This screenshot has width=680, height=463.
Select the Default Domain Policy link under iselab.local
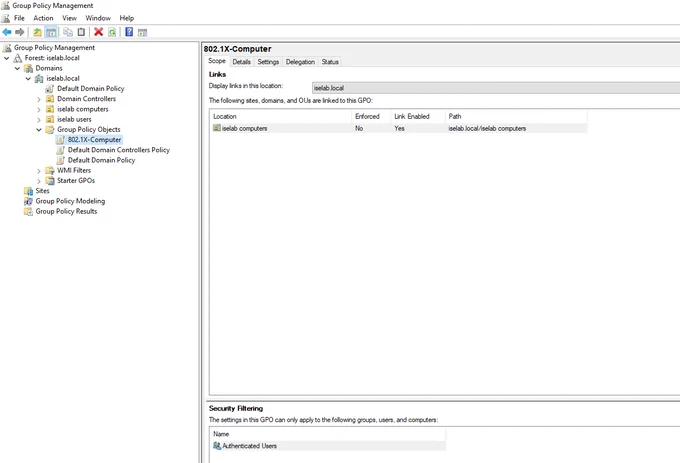coord(91,88)
